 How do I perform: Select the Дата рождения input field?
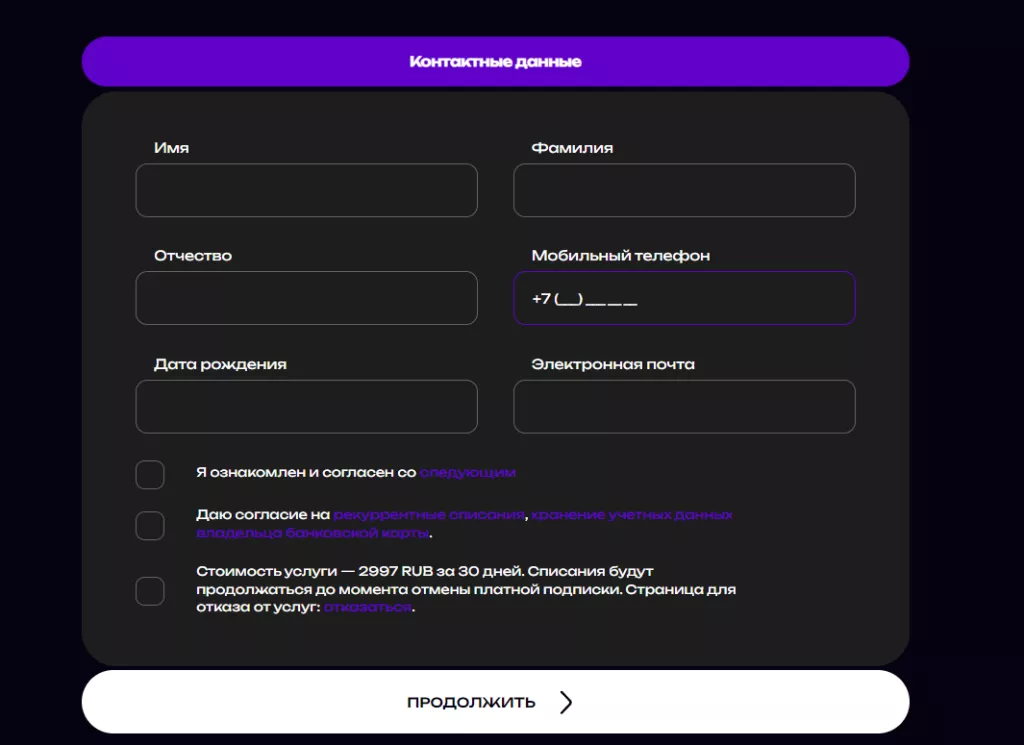pyautogui.click(x=306, y=406)
